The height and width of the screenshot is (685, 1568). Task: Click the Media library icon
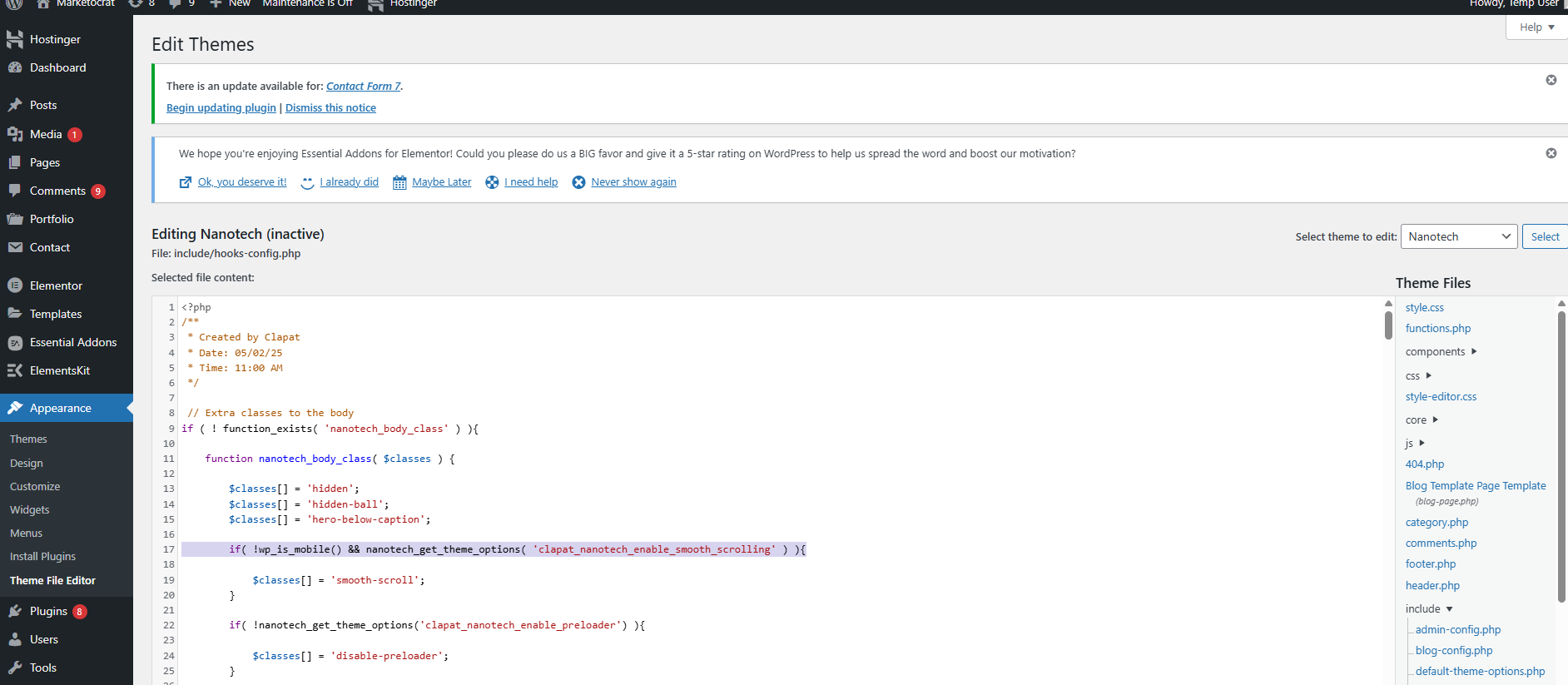[15, 134]
